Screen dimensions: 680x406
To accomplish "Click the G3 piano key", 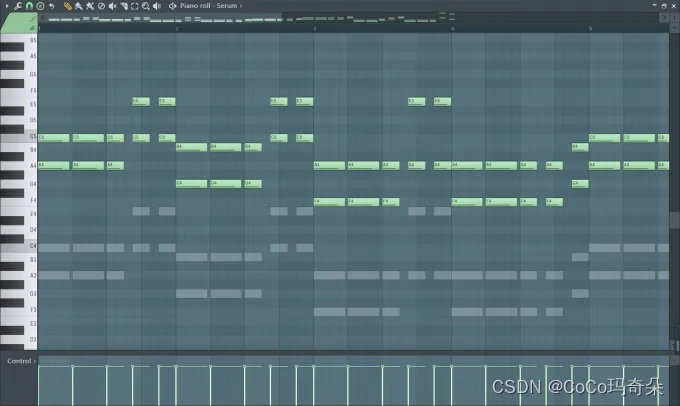I will pyautogui.click(x=30, y=294).
